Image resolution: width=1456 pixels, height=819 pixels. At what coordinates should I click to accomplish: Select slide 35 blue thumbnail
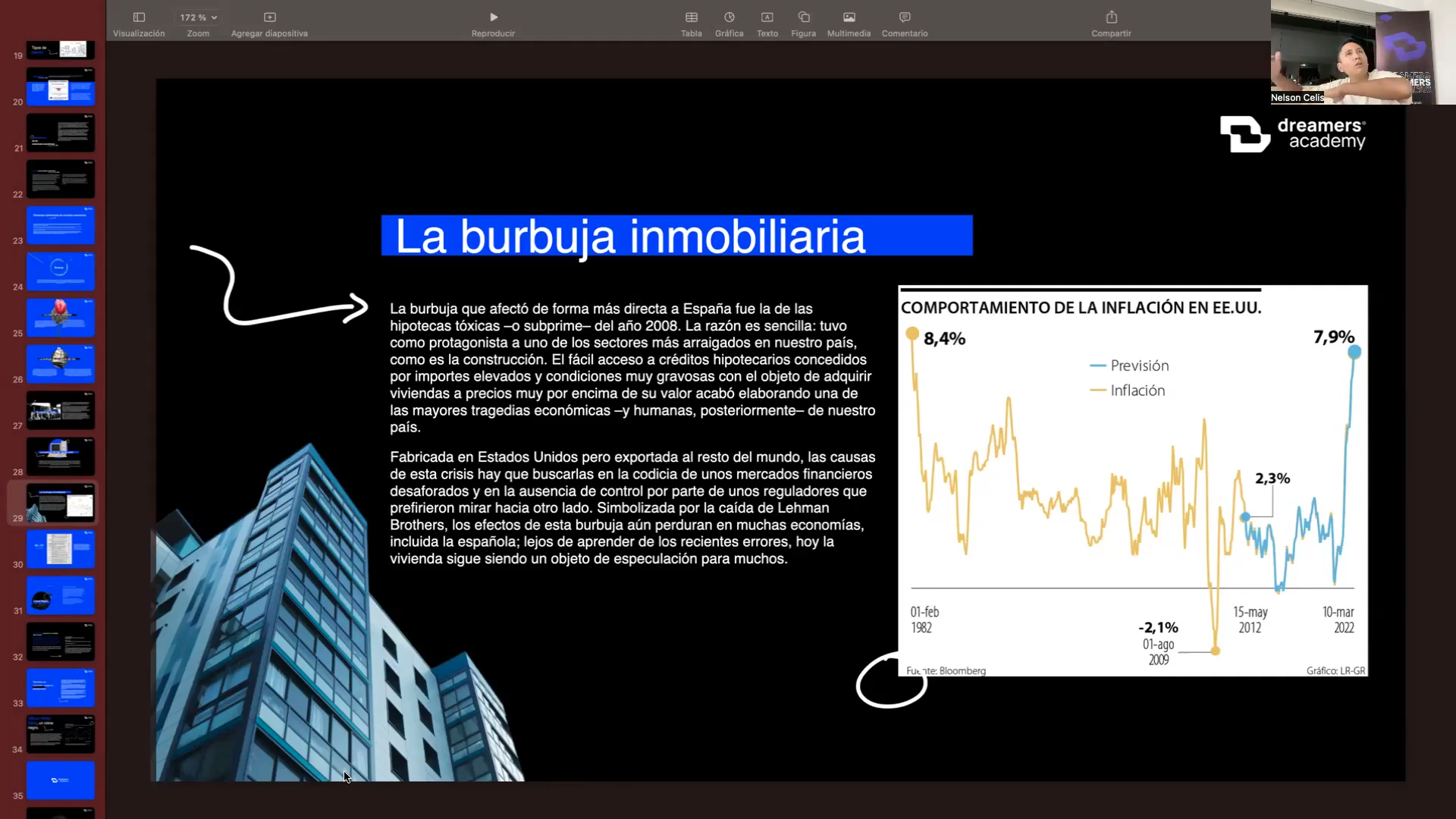coord(61,780)
